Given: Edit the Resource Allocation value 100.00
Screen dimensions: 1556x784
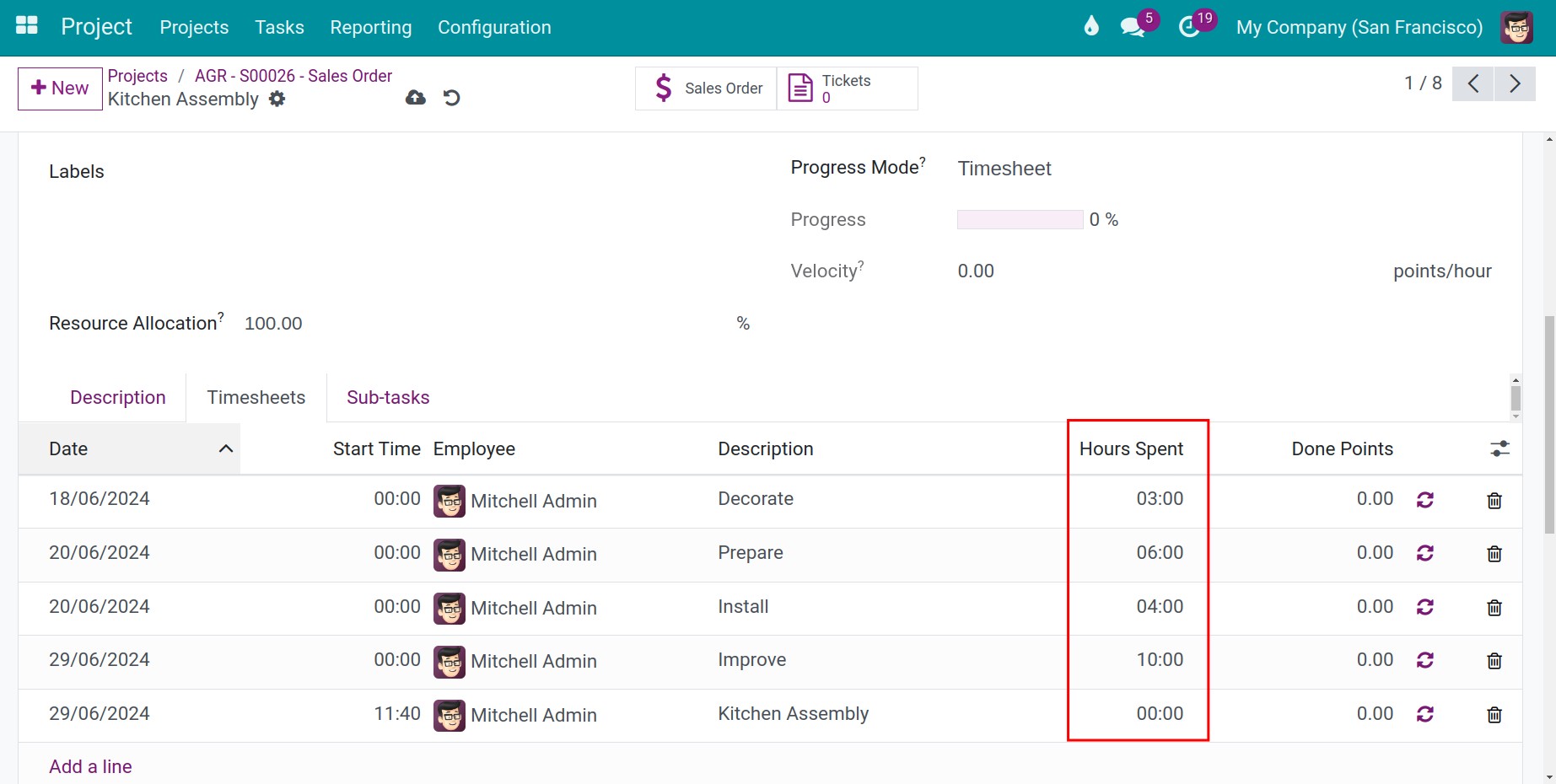Looking at the screenshot, I should click(273, 323).
